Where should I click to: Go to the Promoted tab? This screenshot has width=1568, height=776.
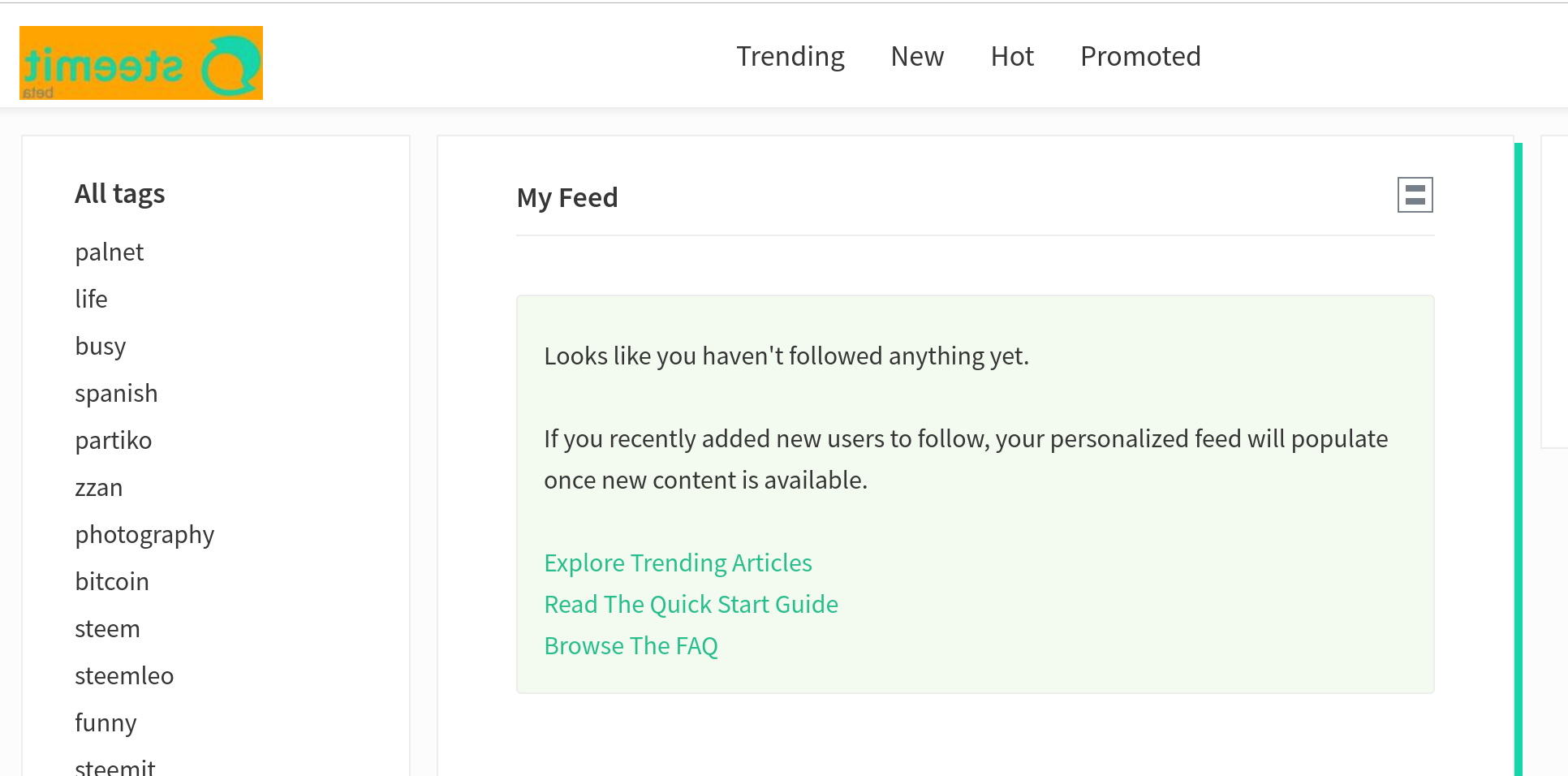(x=1140, y=56)
